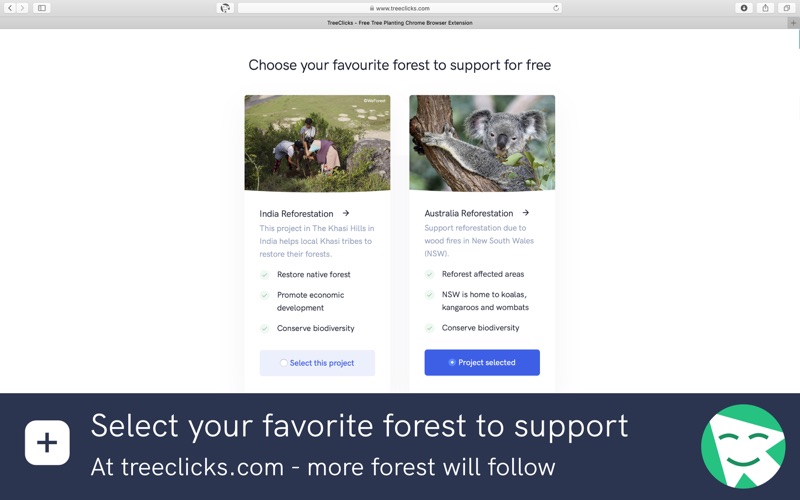
Task: Click the browser forward arrow
Action: pyautogui.click(x=22, y=8)
